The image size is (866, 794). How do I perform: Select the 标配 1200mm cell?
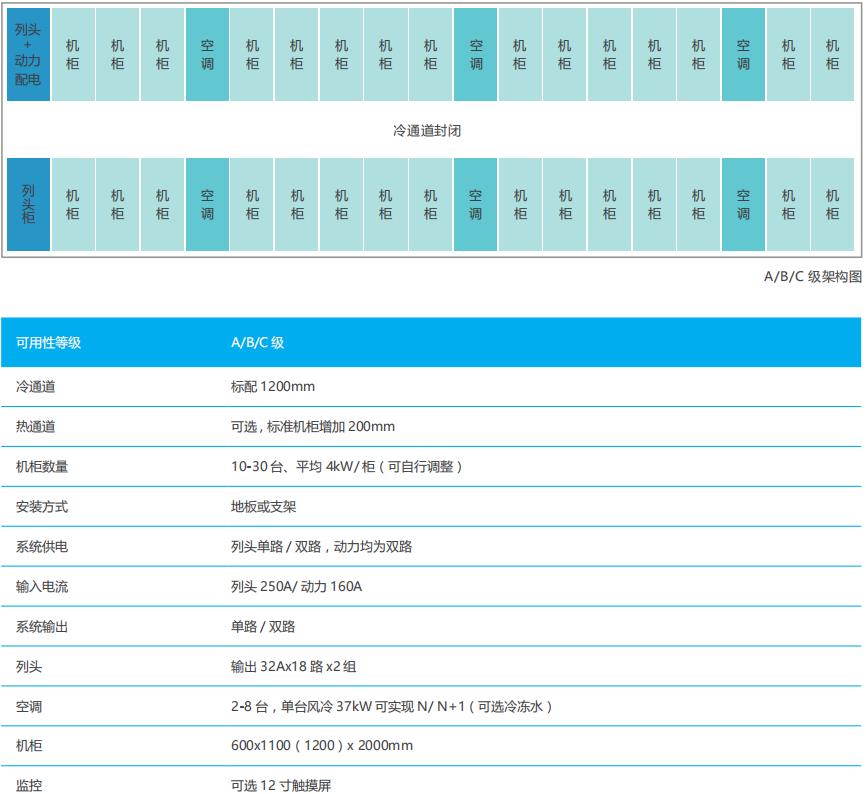click(272, 387)
